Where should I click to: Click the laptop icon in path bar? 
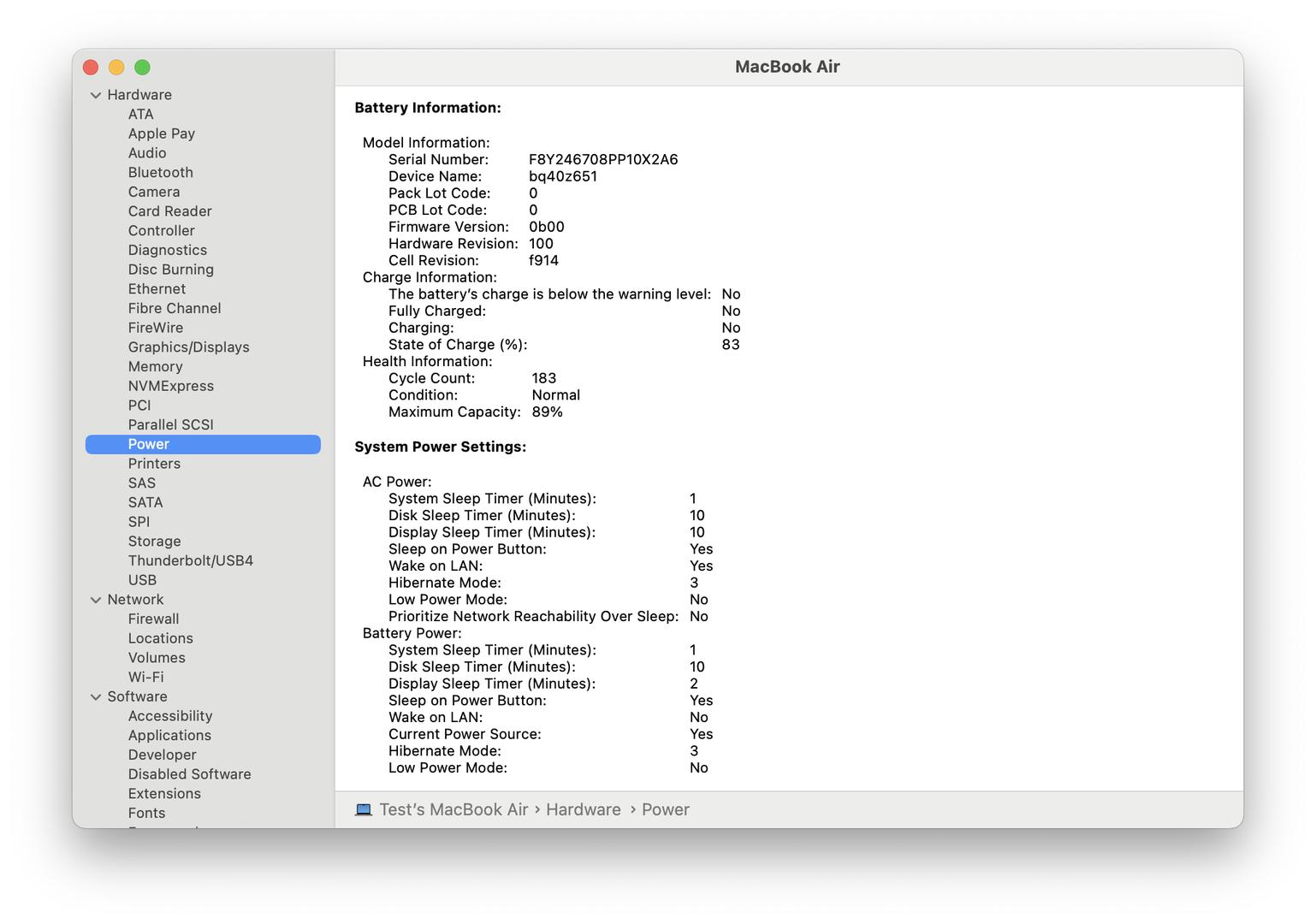coord(364,809)
